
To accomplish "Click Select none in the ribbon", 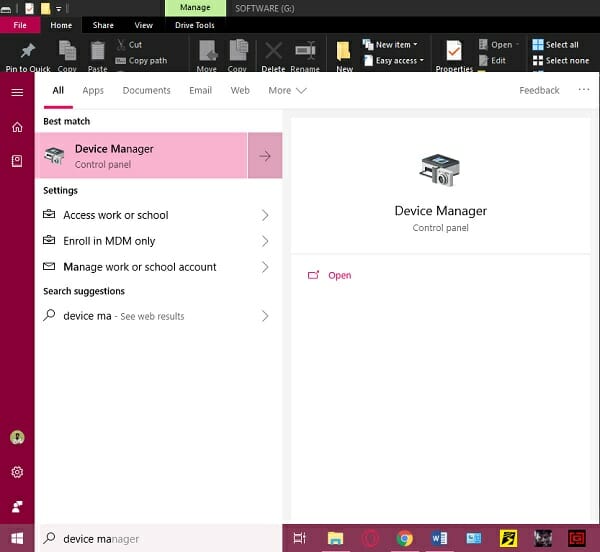I will pos(561,60).
